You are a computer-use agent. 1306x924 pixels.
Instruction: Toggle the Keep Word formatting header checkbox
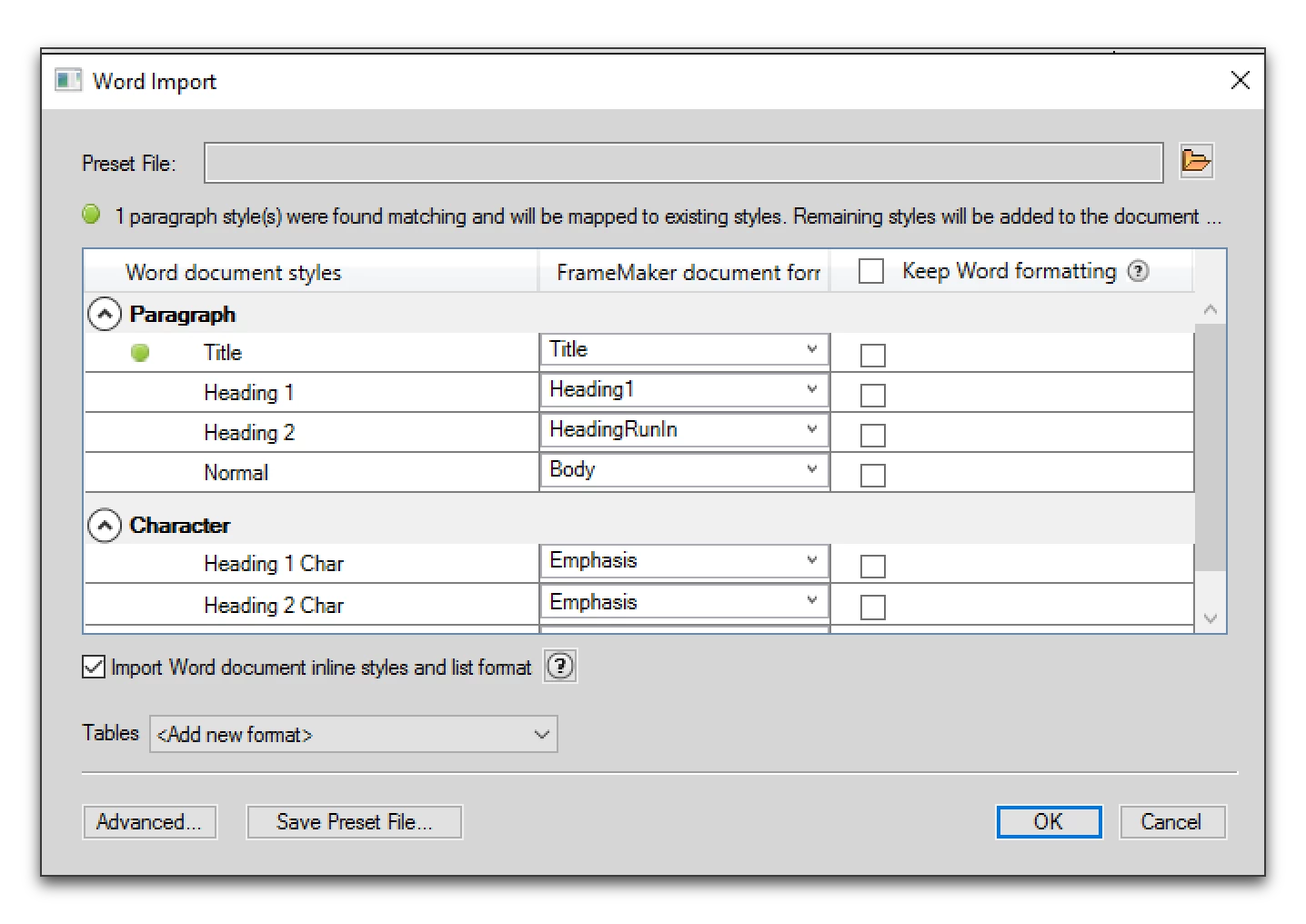pyautogui.click(x=871, y=271)
